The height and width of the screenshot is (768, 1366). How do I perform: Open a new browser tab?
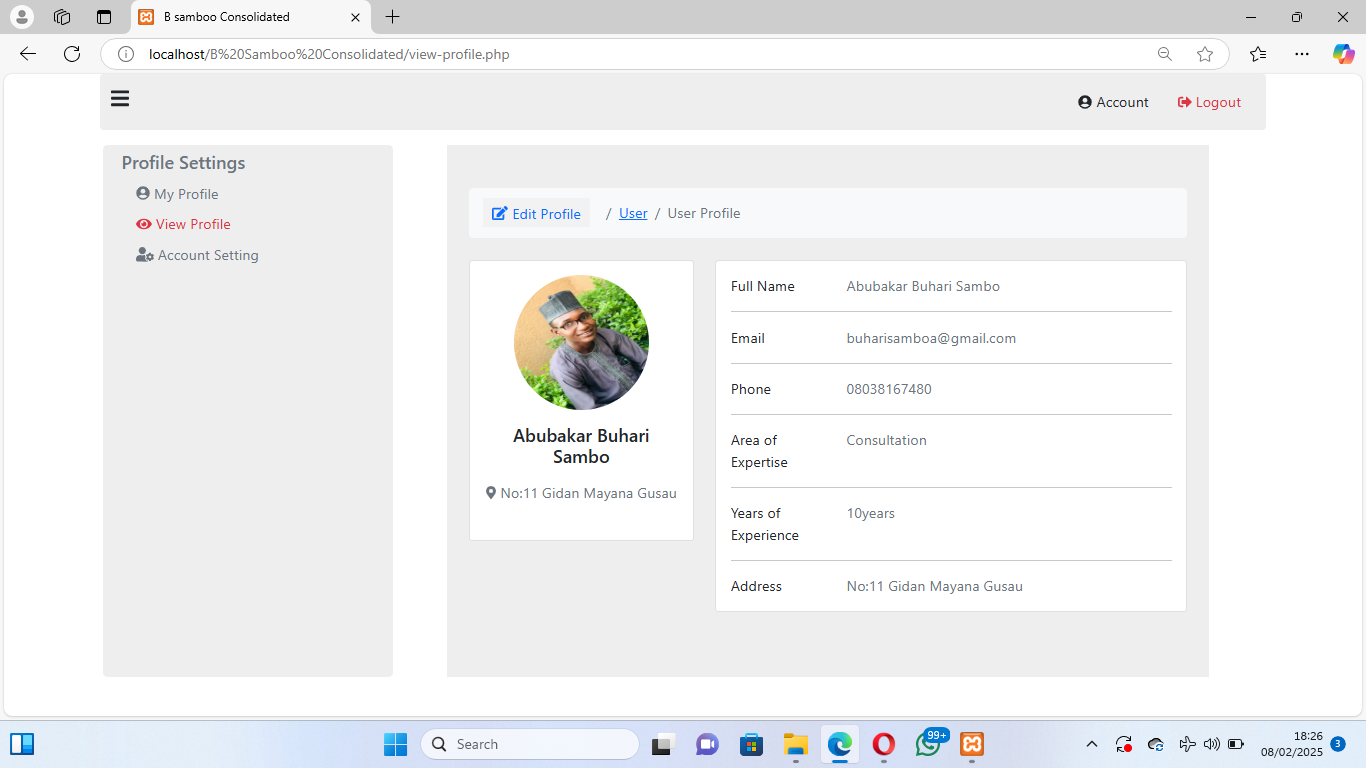[393, 17]
